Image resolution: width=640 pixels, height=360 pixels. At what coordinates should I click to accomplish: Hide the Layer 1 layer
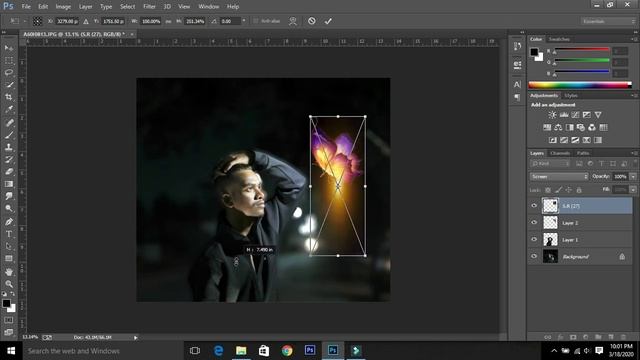[534, 240]
